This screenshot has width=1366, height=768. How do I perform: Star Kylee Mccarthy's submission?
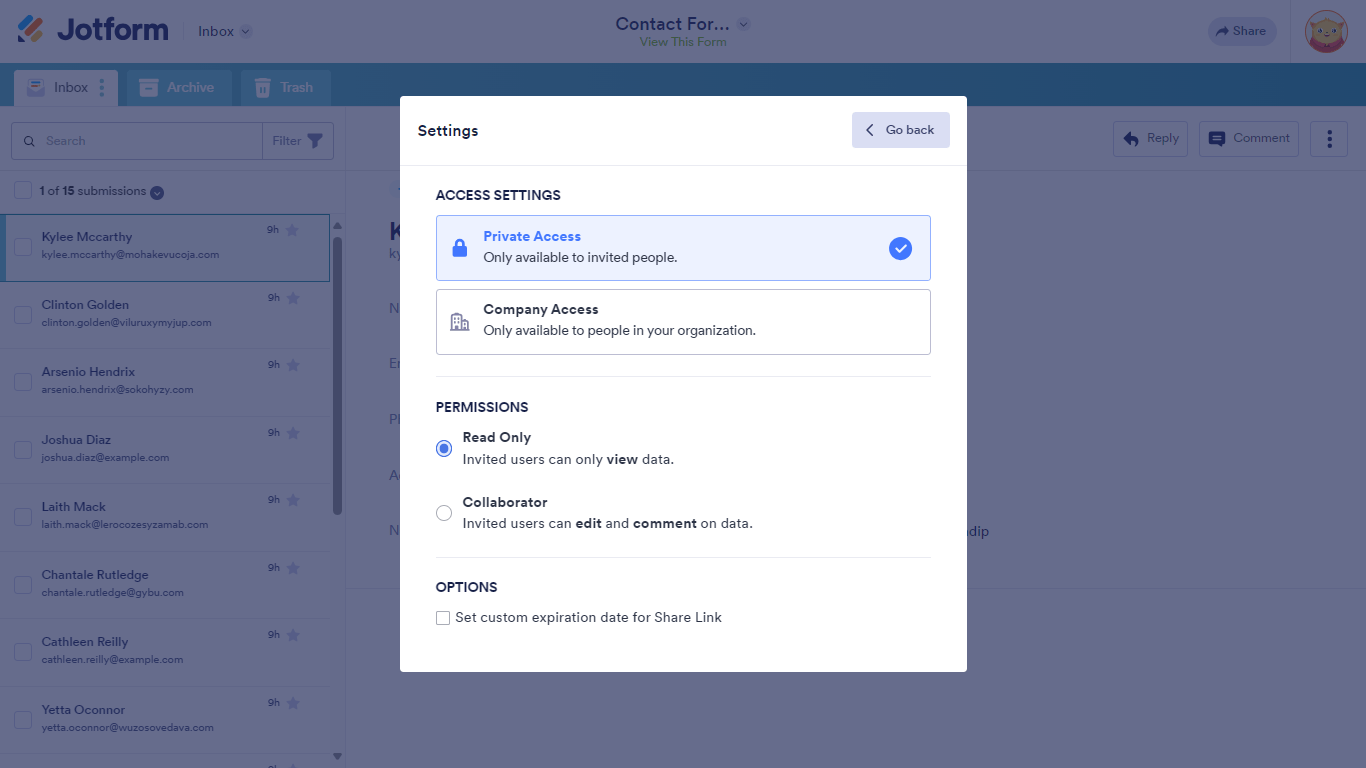(x=292, y=229)
